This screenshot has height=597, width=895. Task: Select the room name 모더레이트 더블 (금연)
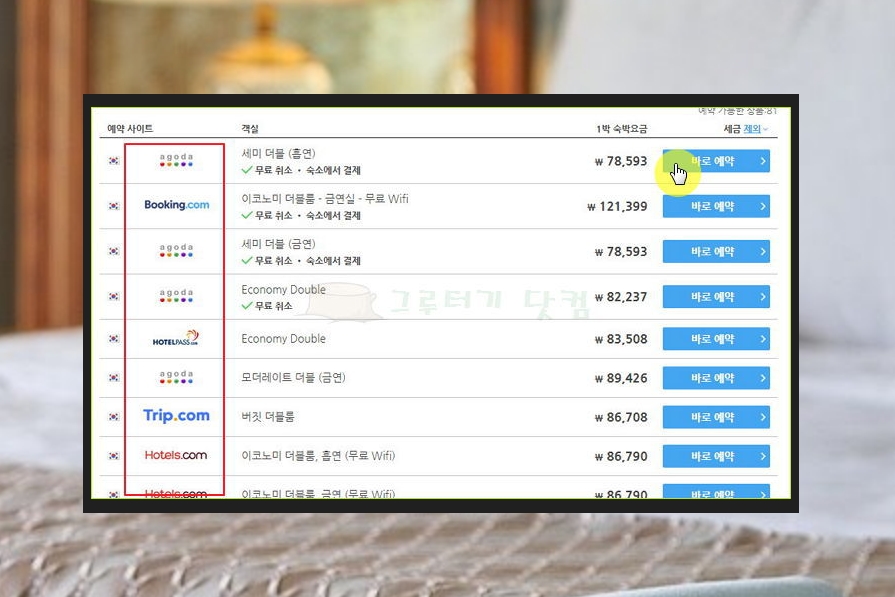(x=293, y=377)
